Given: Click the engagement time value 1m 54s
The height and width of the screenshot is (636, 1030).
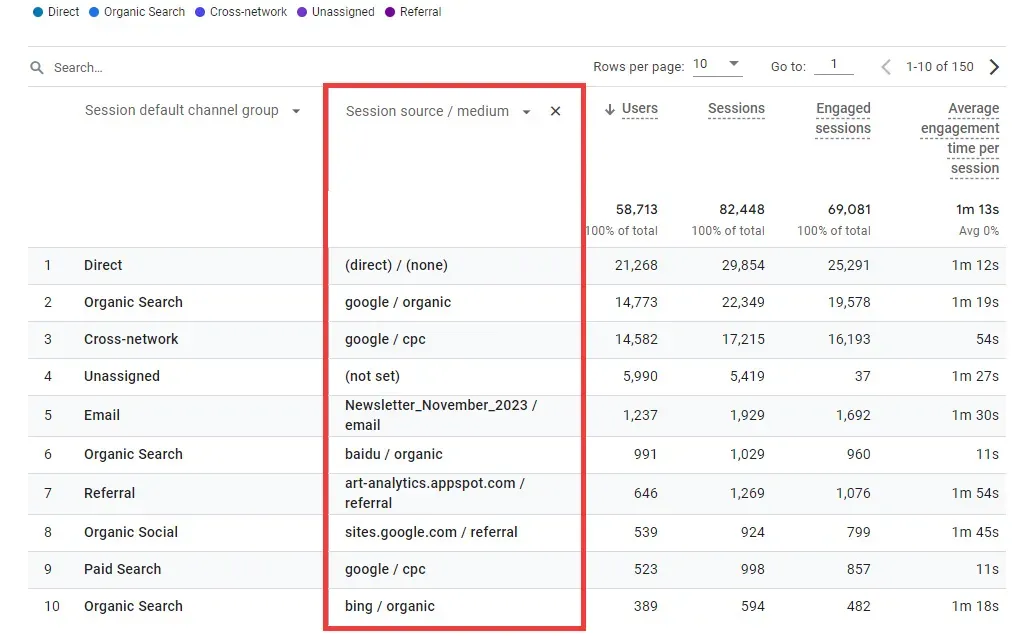Looking at the screenshot, I should click(x=975, y=493).
